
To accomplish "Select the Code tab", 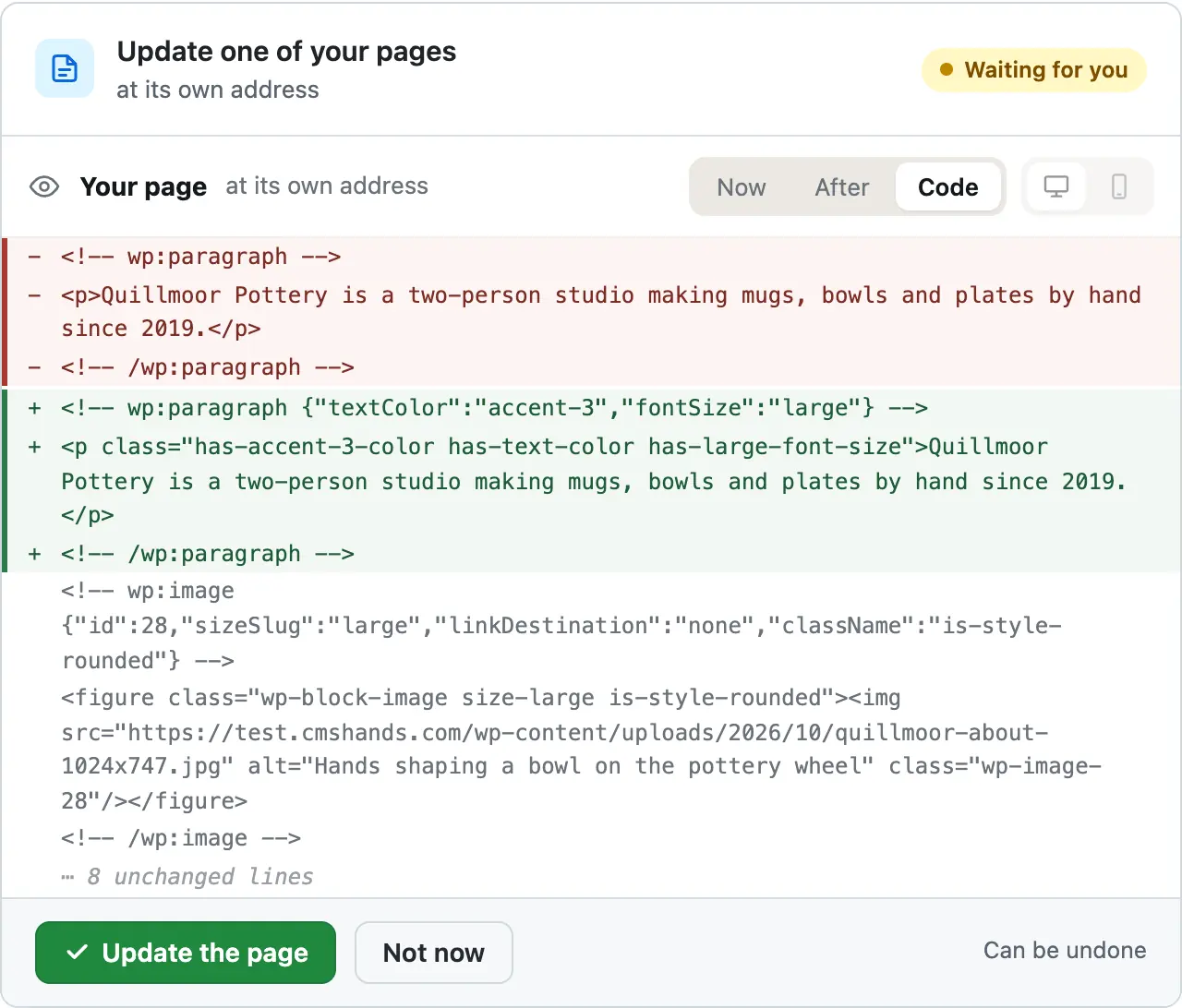I will [948, 186].
